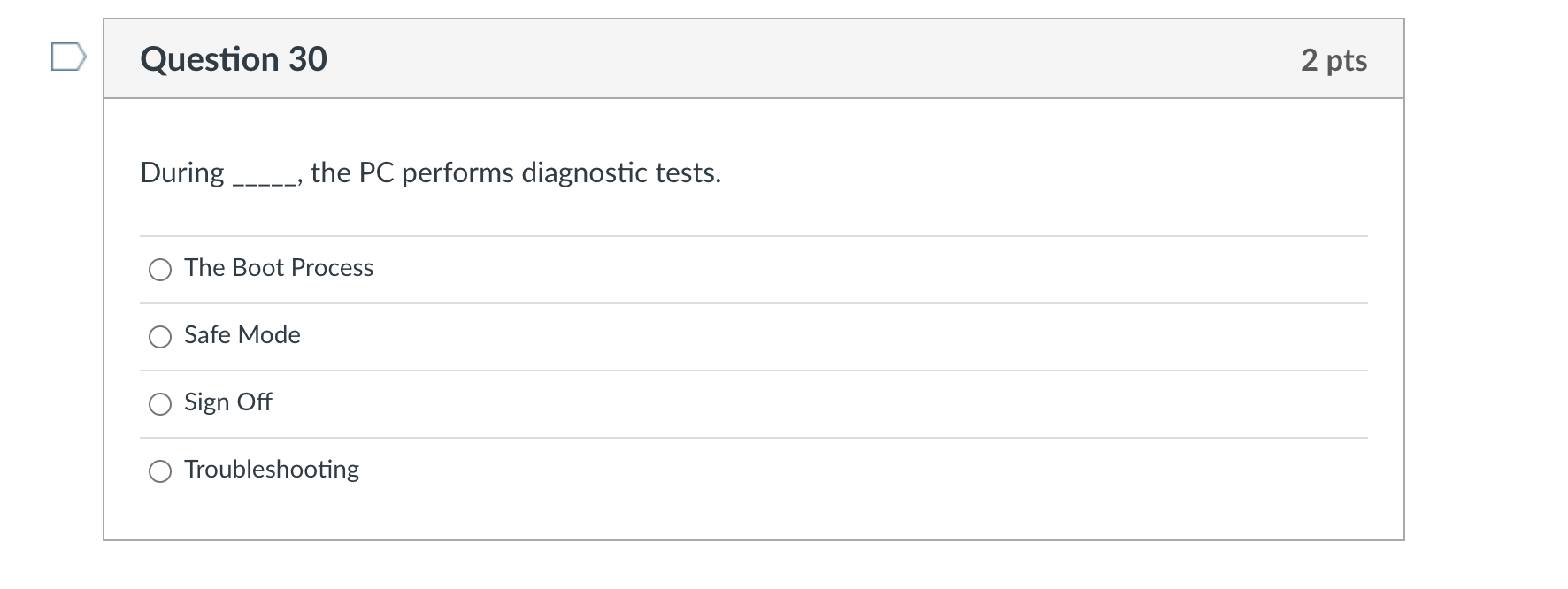This screenshot has height=589, width=1568.
Task: Click the '2 pts' point value
Action: [1334, 60]
